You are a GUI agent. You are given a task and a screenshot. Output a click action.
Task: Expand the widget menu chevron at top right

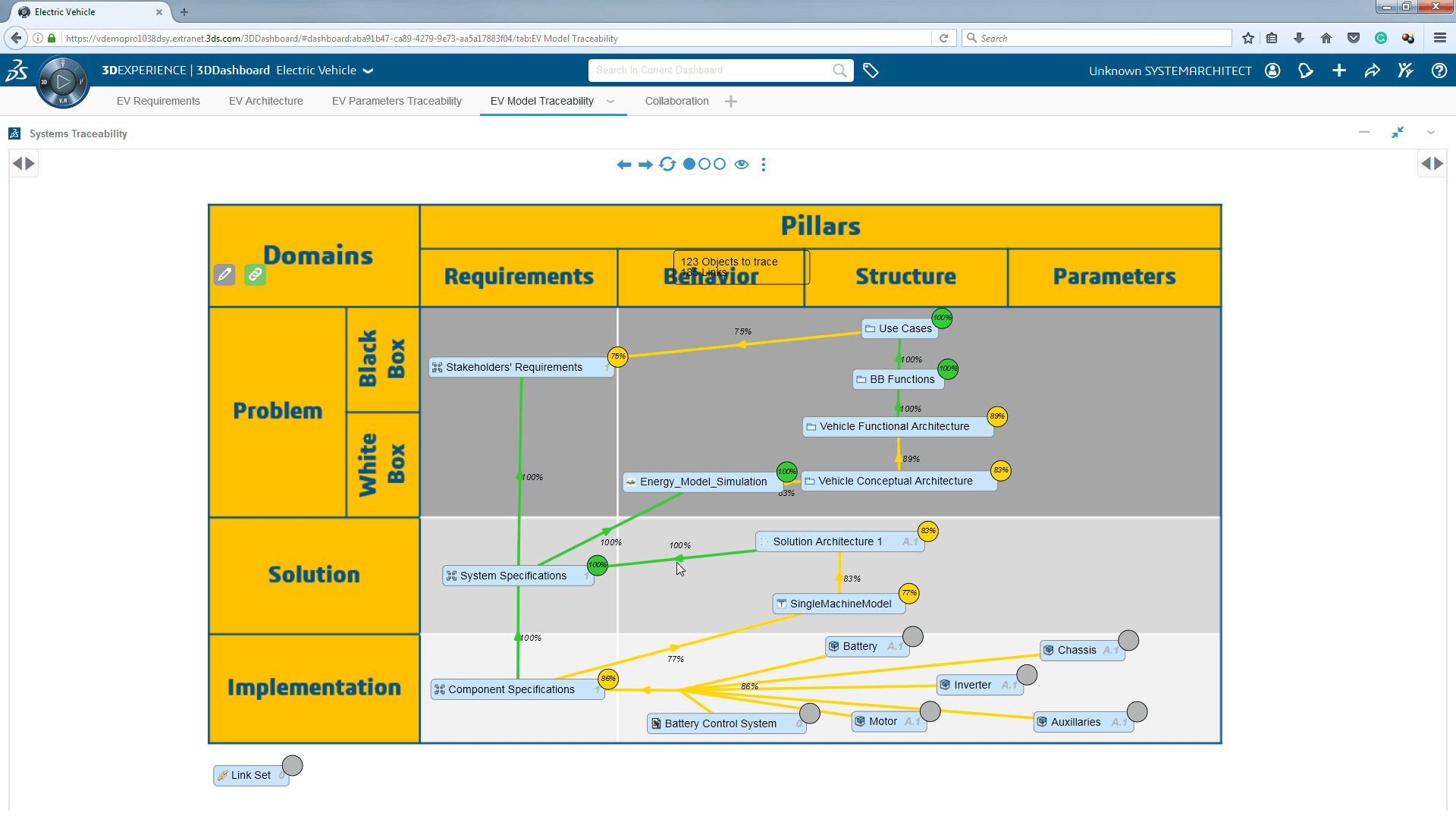[x=1431, y=133]
